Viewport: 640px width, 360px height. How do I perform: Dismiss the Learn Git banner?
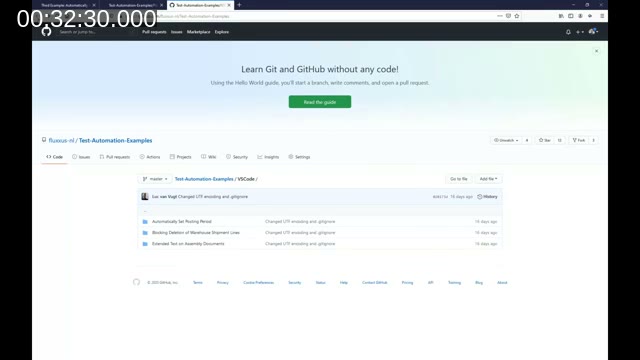[x=596, y=51]
